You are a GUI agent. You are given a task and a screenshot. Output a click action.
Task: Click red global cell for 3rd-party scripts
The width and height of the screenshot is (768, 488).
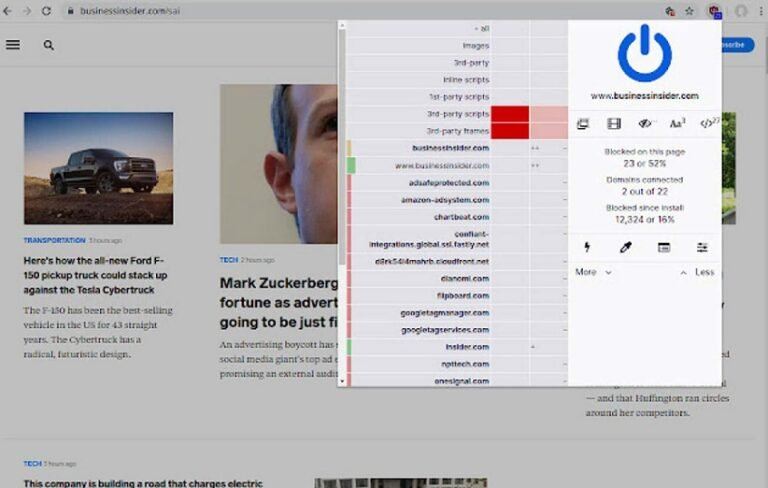tap(510, 114)
